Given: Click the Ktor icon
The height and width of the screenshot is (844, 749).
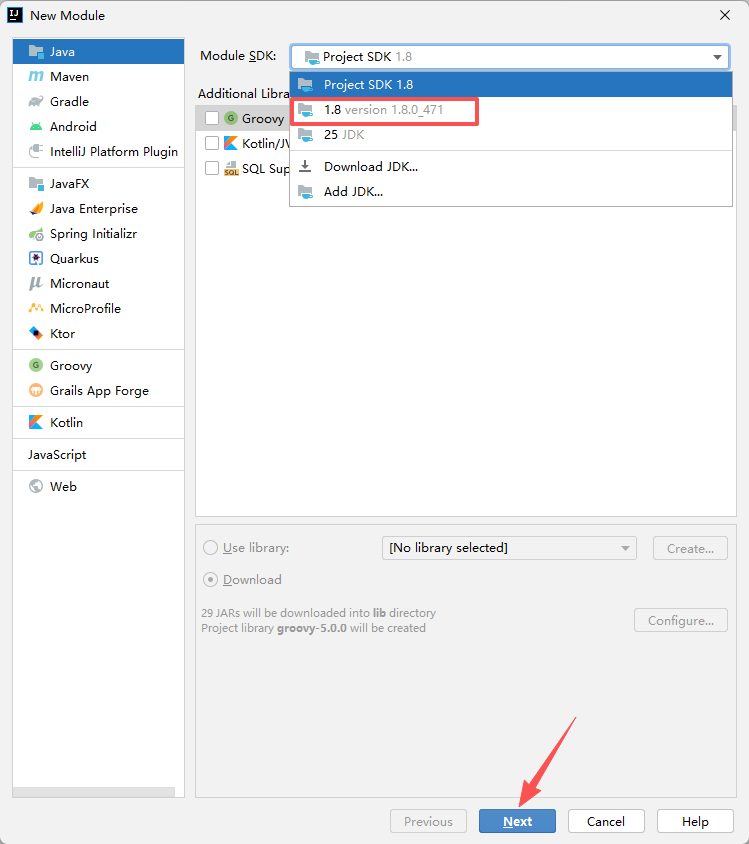Looking at the screenshot, I should coord(36,333).
